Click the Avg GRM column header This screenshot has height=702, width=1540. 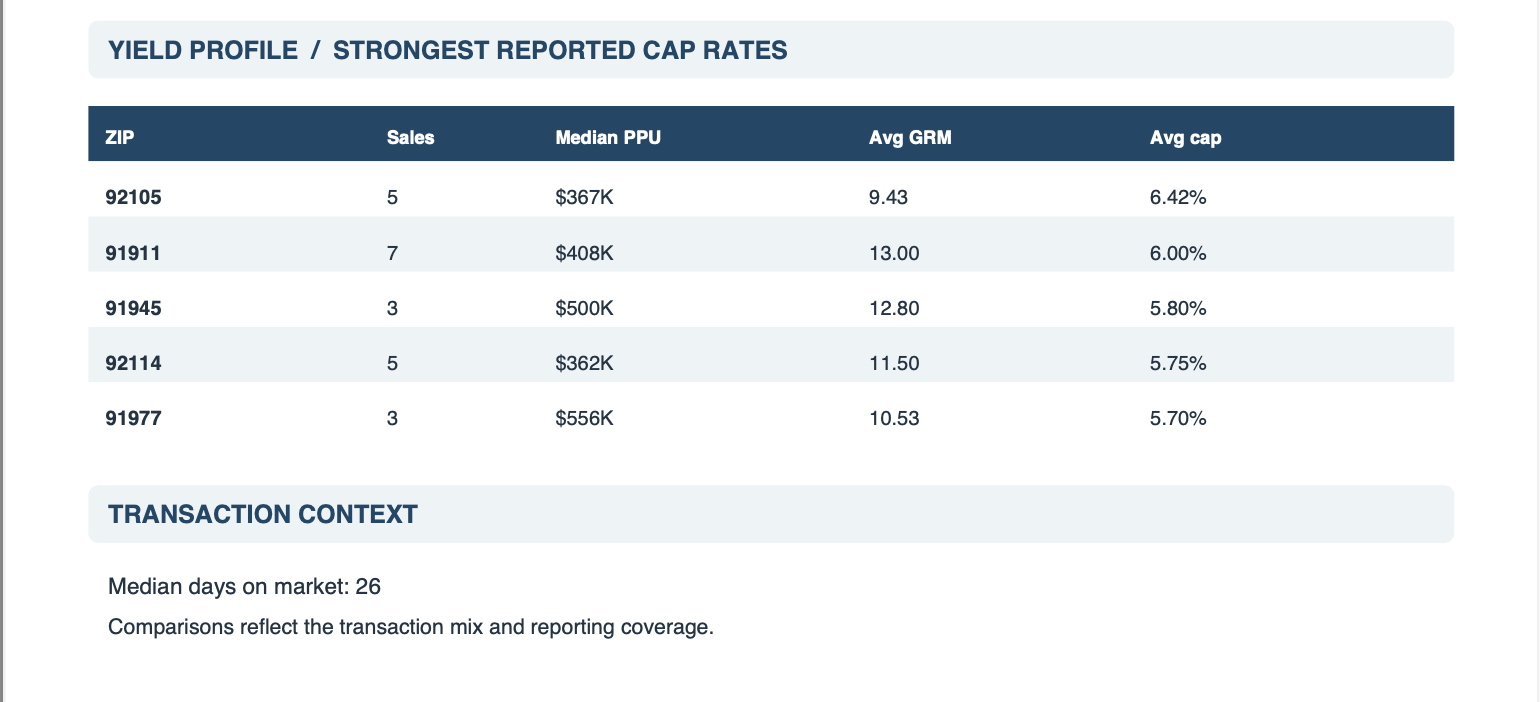[x=910, y=138]
